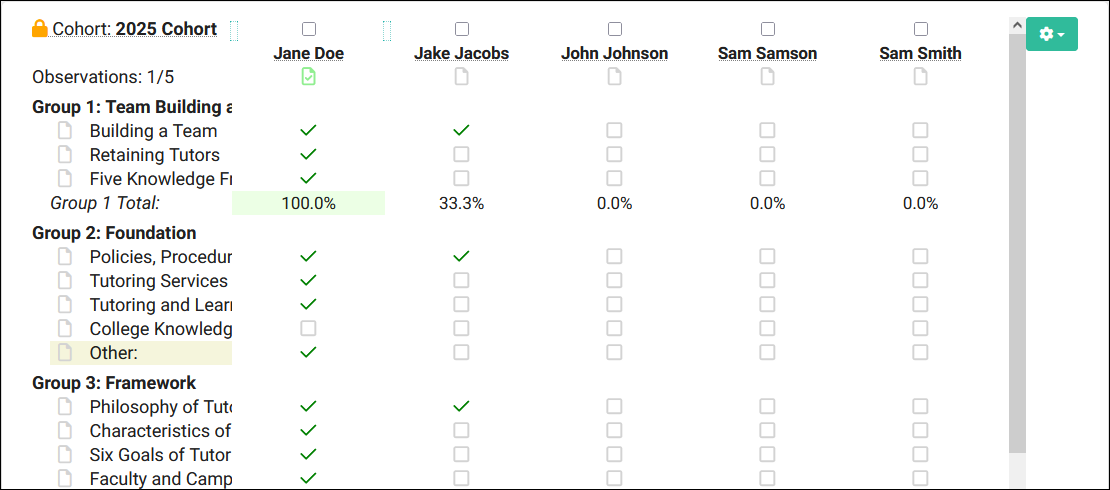This screenshot has width=1110, height=490.
Task: Select the Other: row label
Action: [113, 353]
